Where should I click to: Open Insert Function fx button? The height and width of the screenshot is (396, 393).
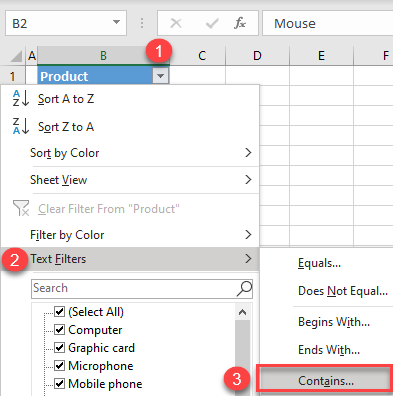[240, 23]
